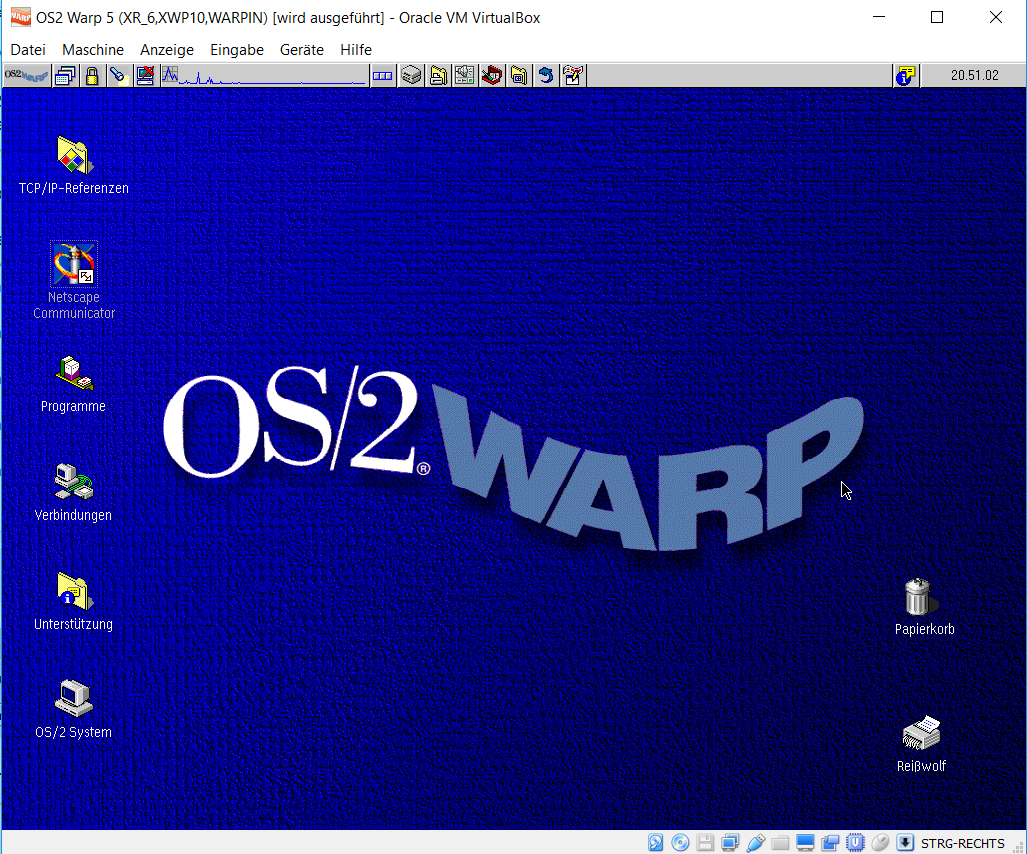The image size is (1027, 854).
Task: Click the information icon beside the clock
Action: click(906, 76)
